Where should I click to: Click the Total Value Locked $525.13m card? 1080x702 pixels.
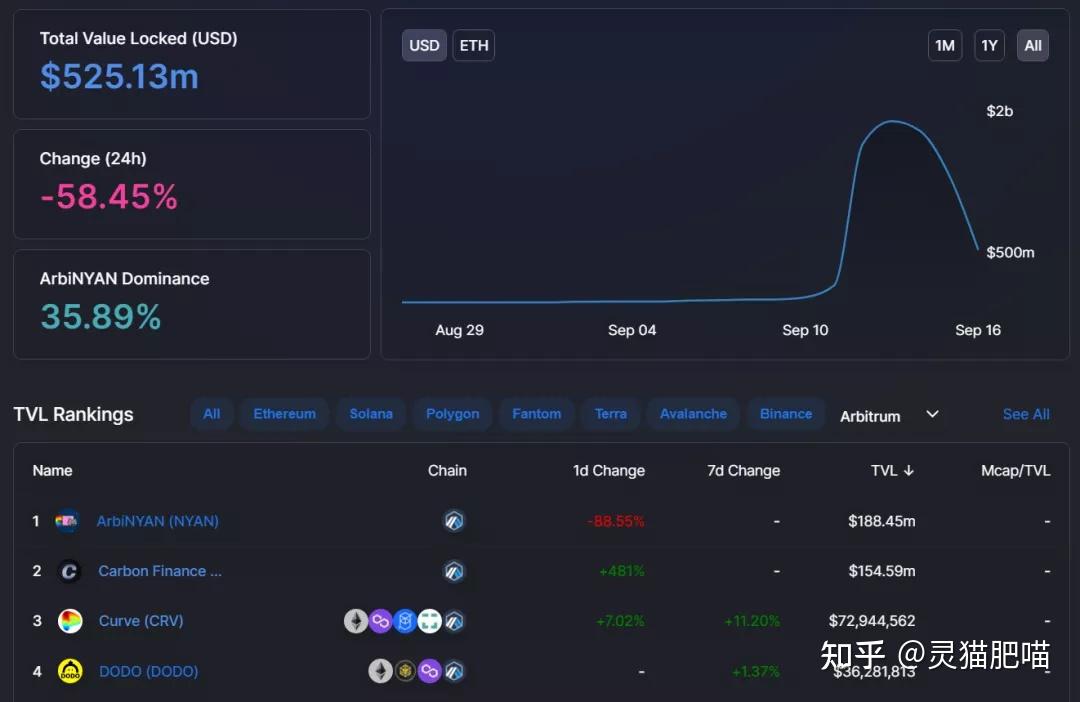coord(191,64)
